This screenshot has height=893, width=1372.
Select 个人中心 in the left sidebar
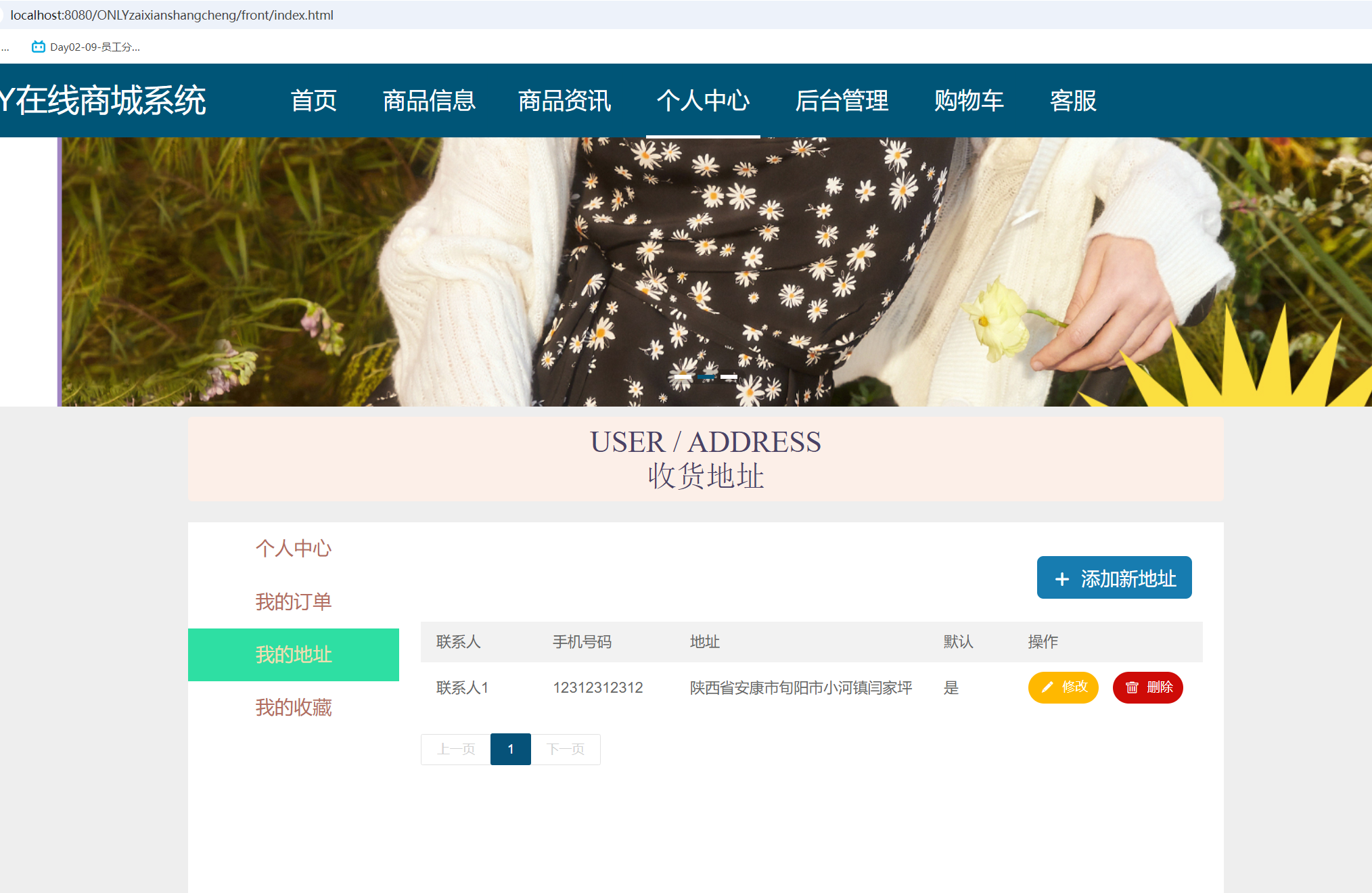[294, 548]
